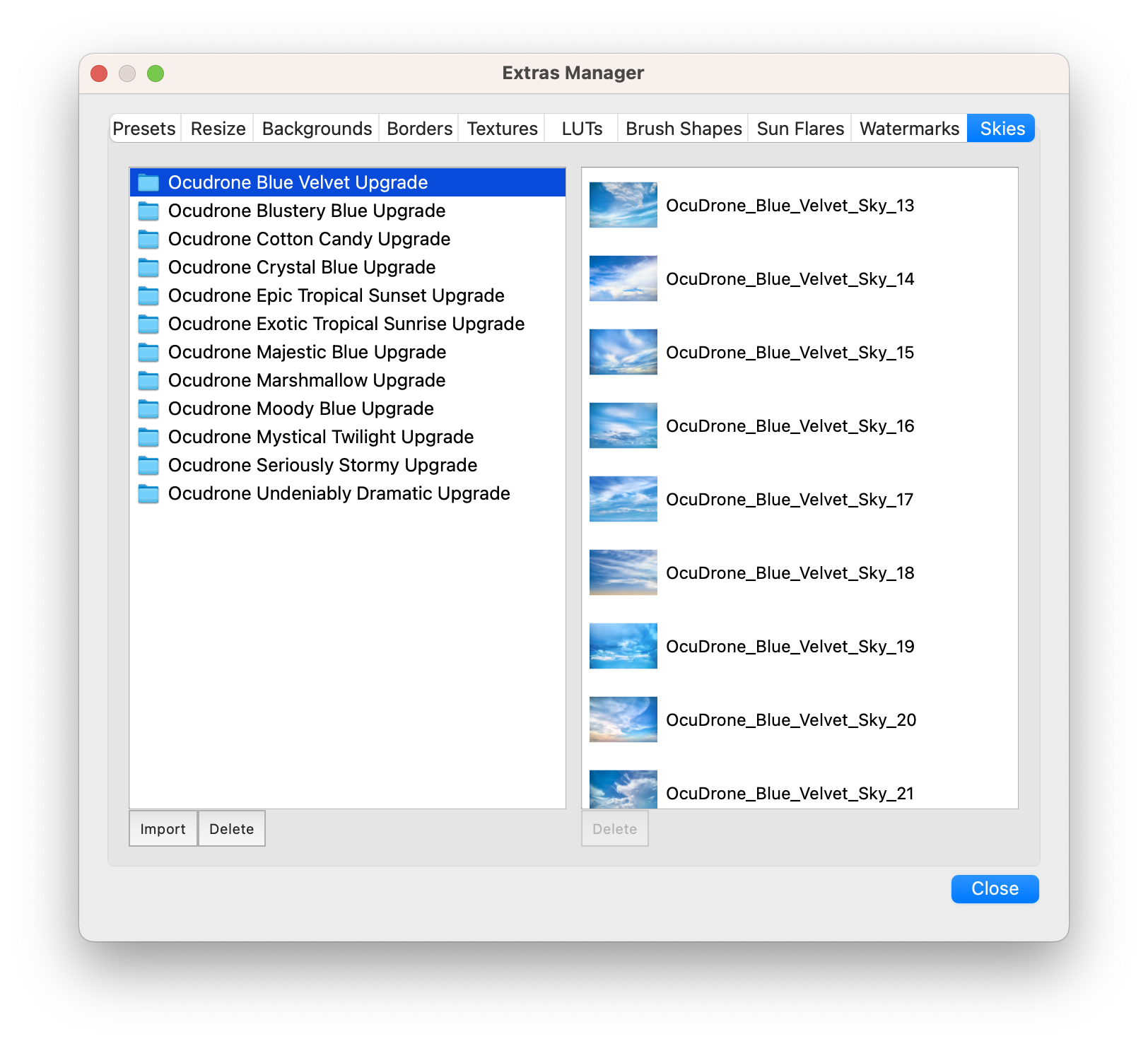Viewport: 1148px width, 1046px height.
Task: Go to the Sun Flares tab
Action: click(800, 129)
